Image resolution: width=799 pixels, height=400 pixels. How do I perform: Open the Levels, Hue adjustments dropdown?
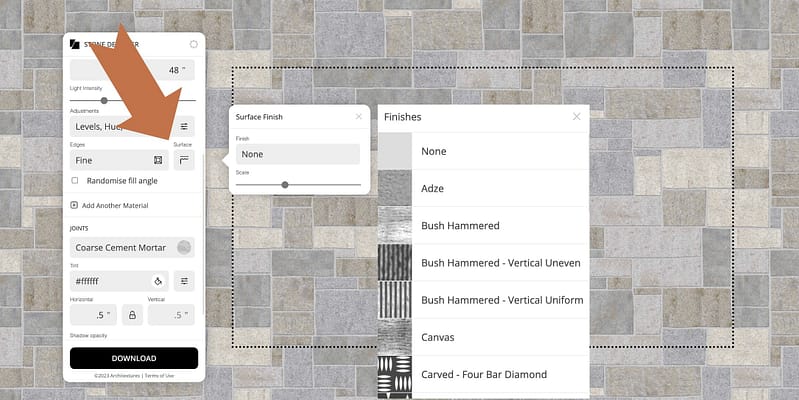tap(118, 127)
